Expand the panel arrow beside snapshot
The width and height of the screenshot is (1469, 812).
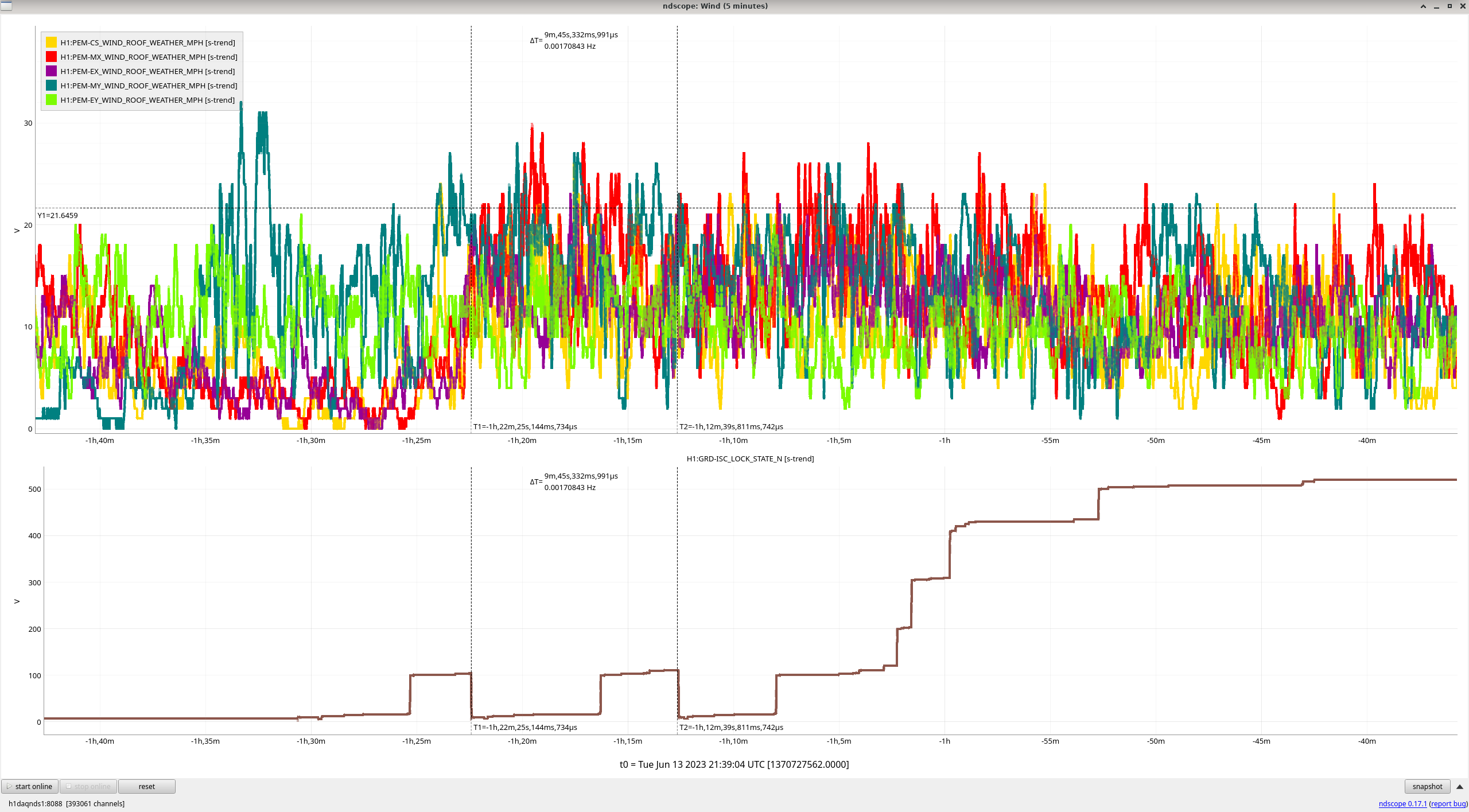tap(1460, 786)
